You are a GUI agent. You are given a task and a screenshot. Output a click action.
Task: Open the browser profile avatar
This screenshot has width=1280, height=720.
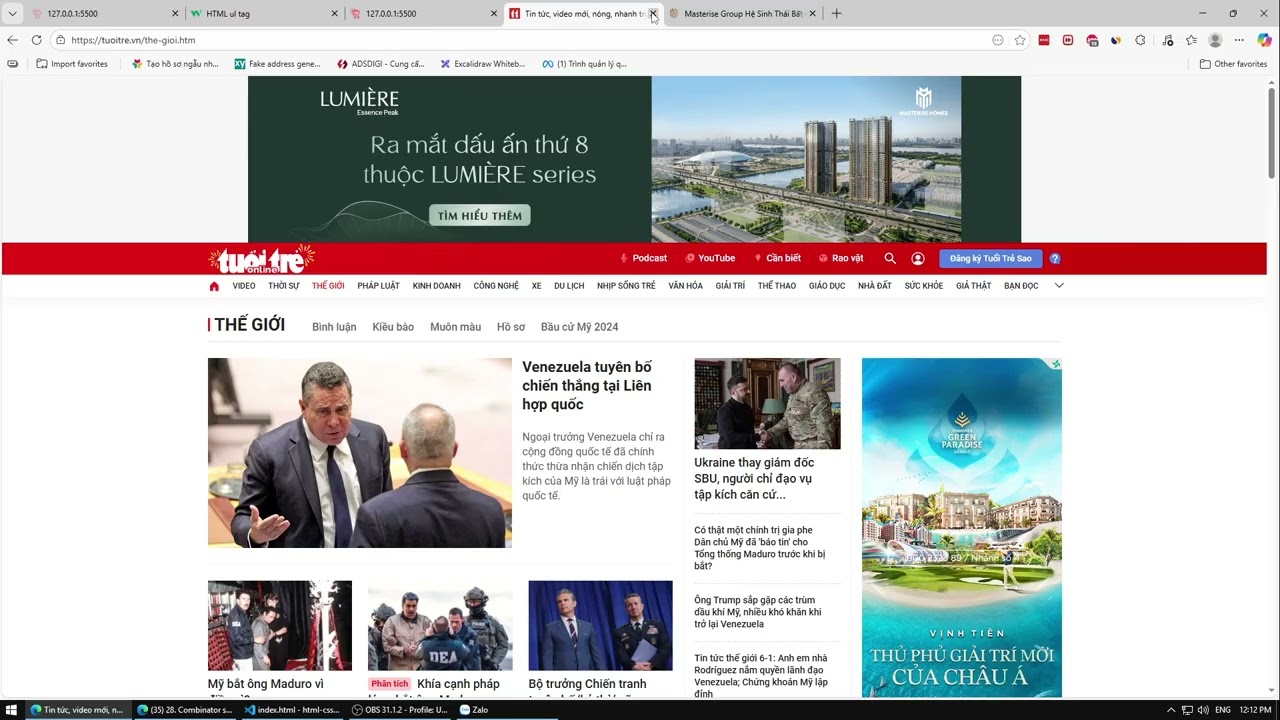coord(1215,40)
